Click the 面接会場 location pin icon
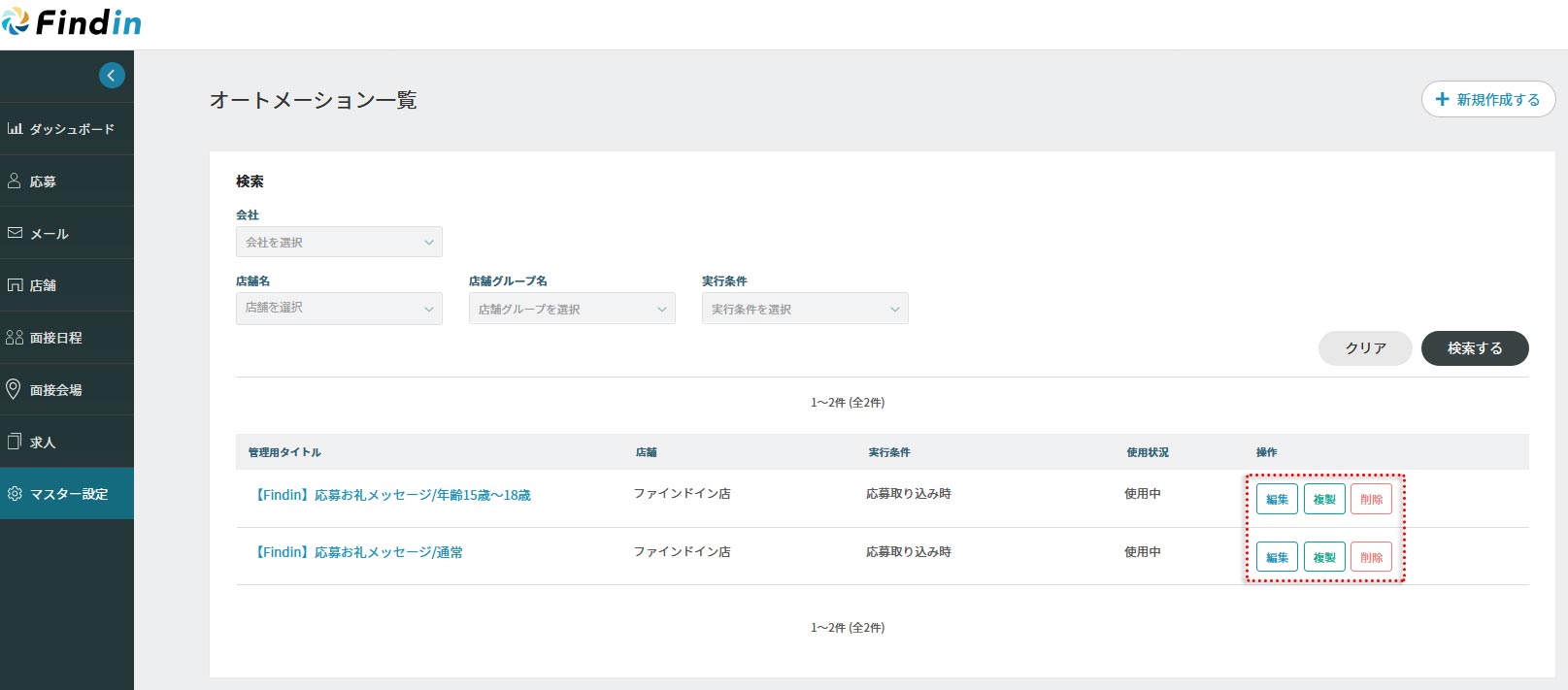The image size is (1568, 690). tap(14, 389)
